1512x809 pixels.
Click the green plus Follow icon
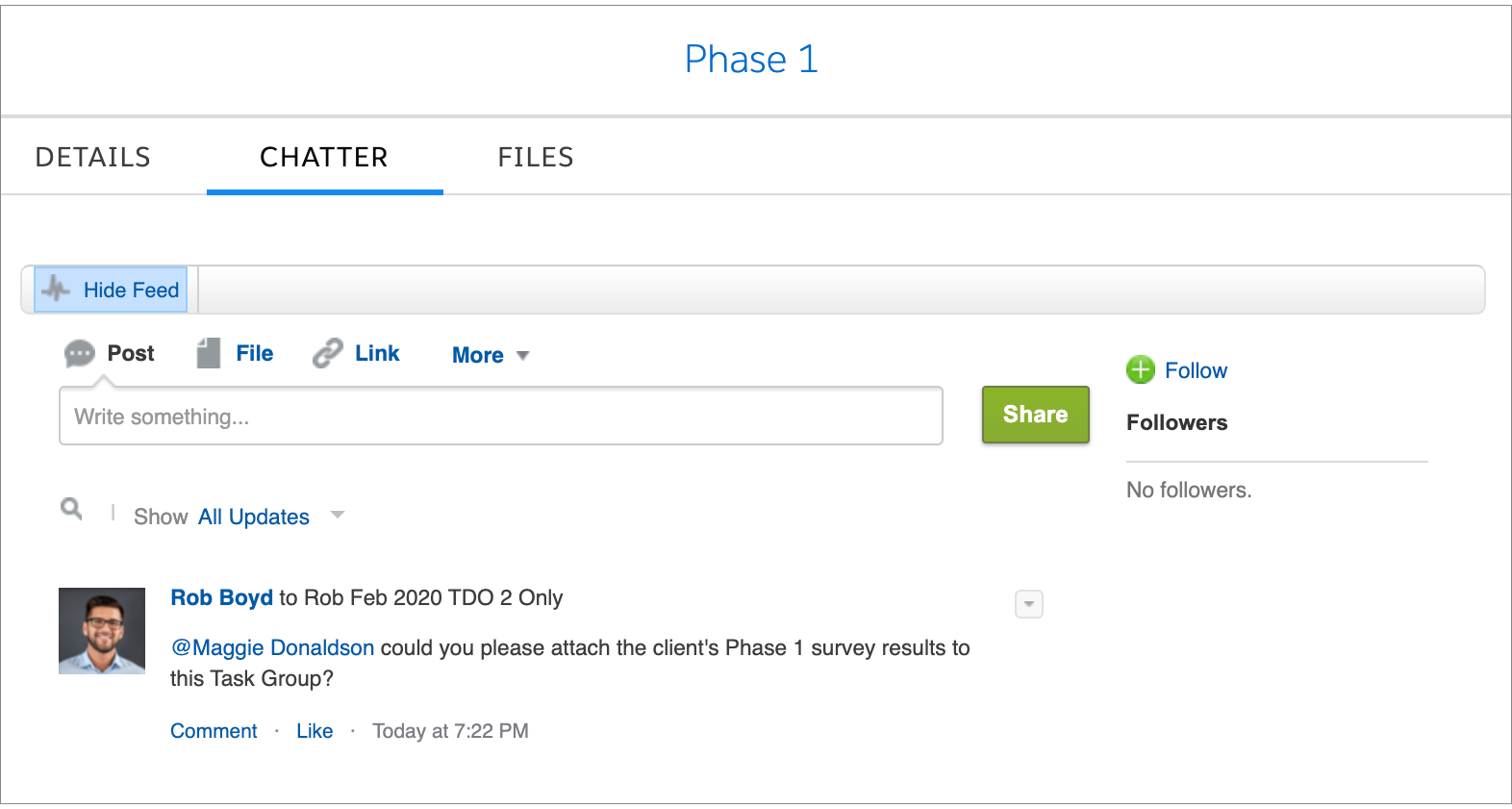[1141, 369]
